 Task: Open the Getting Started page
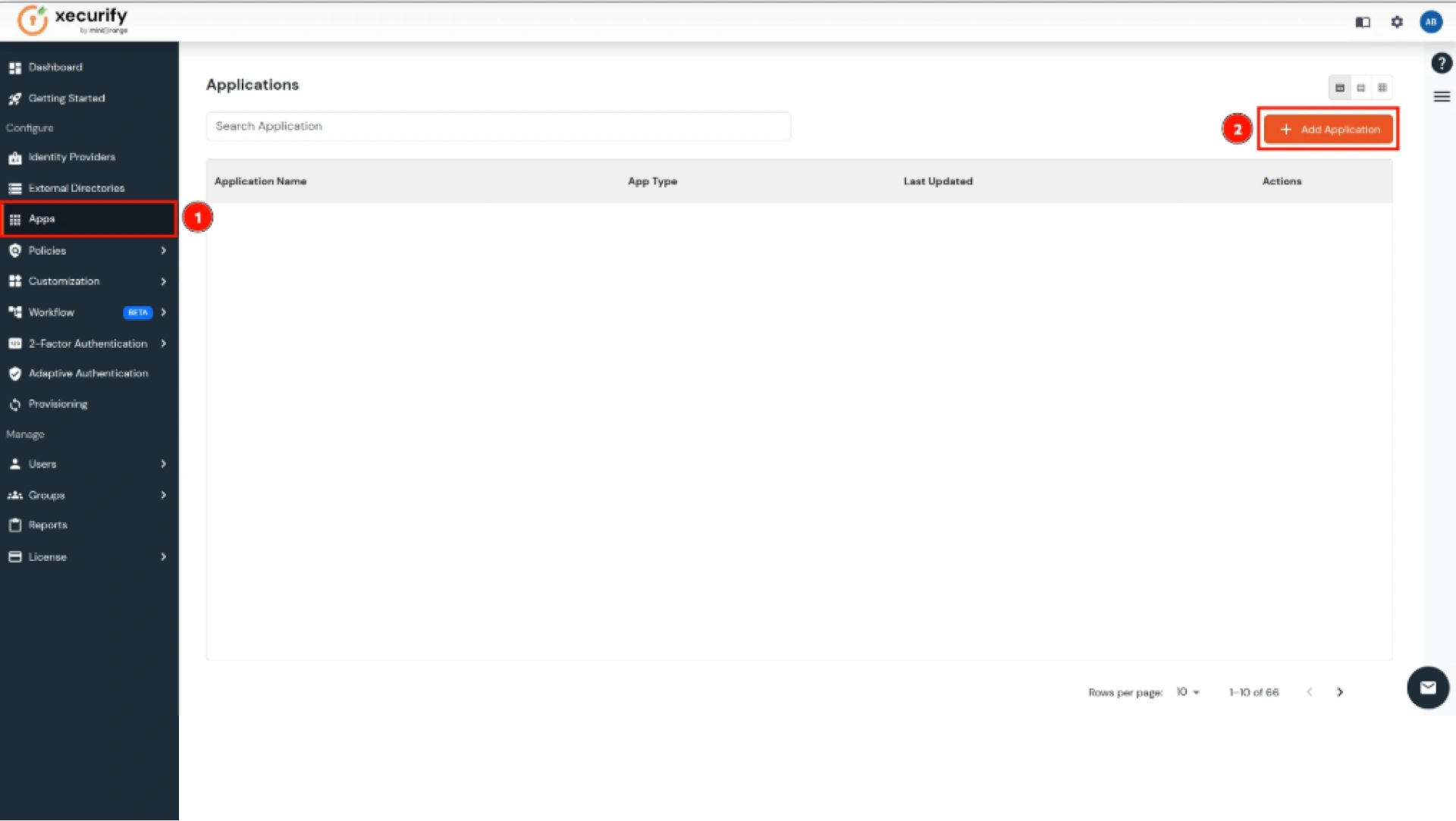pos(65,98)
